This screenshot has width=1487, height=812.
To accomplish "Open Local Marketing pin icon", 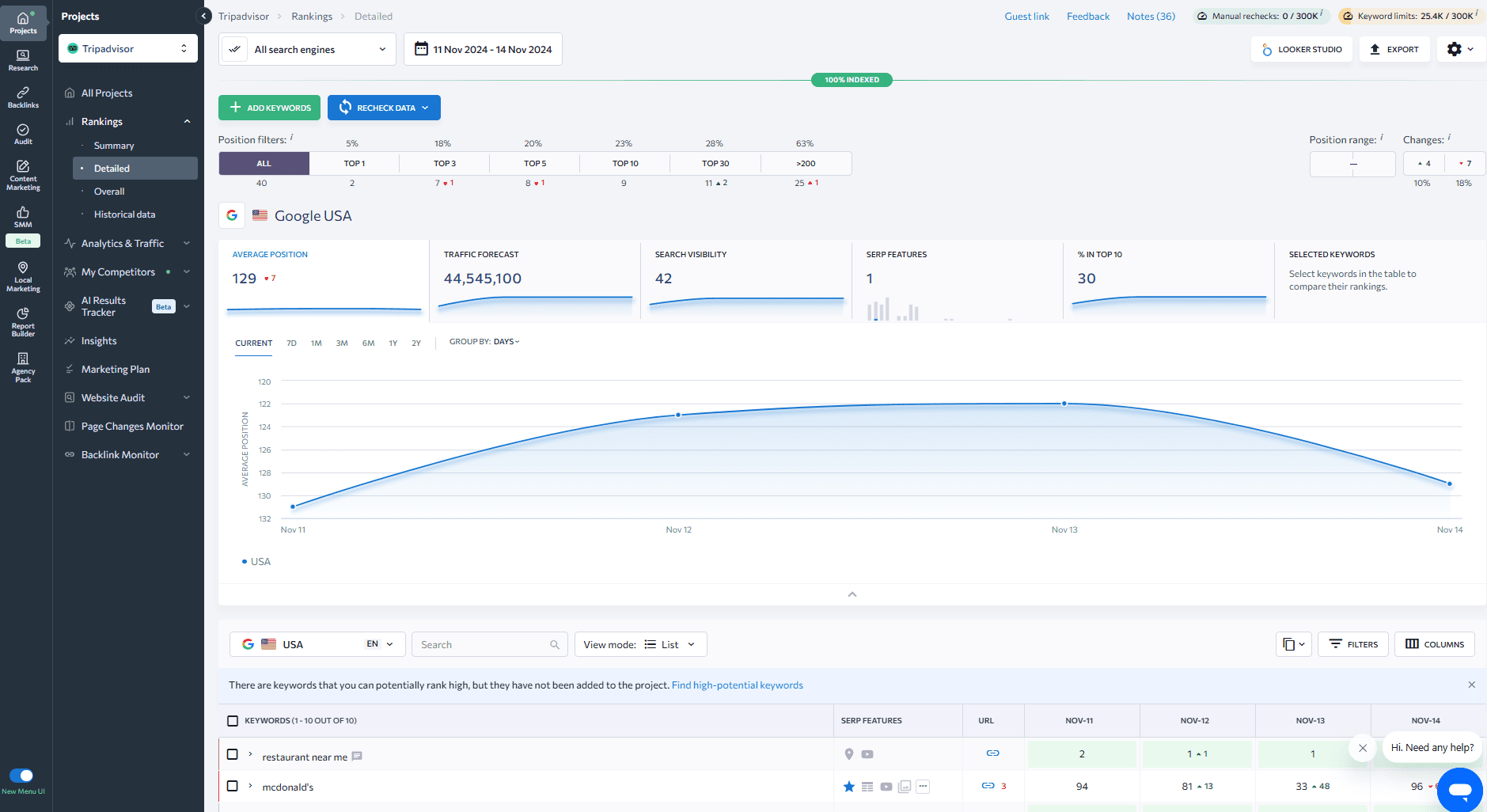I will click(x=23, y=276).
